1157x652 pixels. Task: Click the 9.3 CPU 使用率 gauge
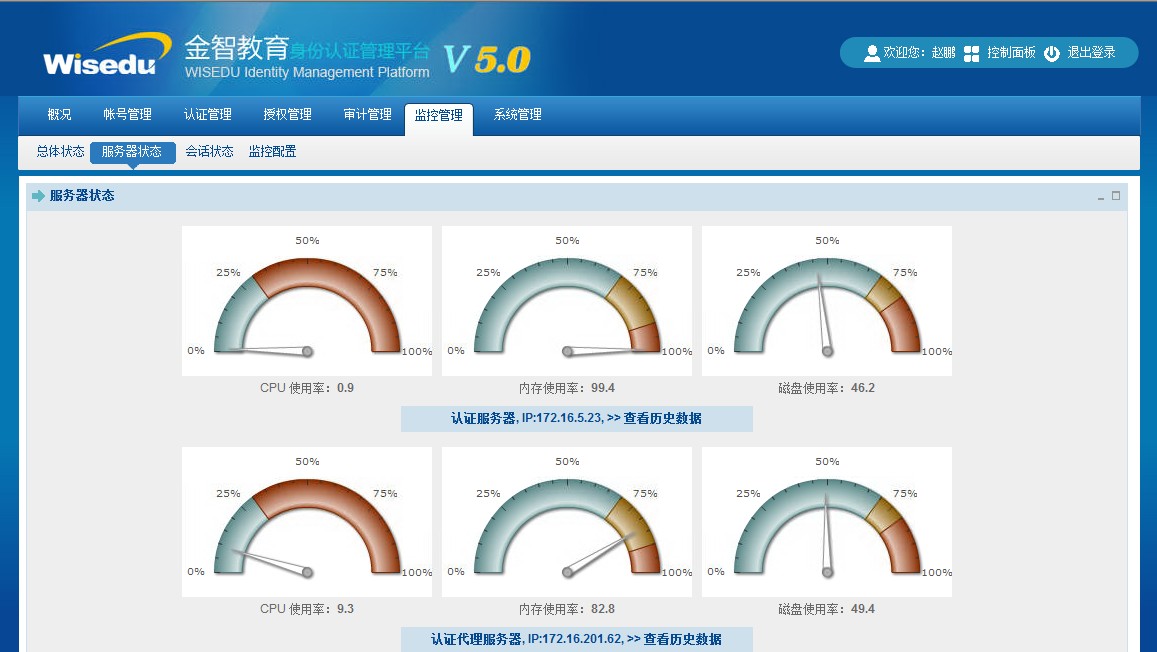pos(307,522)
